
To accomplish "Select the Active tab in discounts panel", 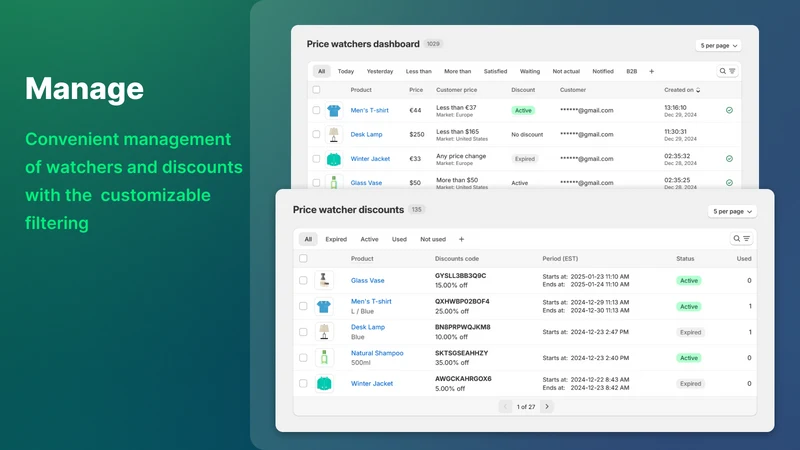I will click(369, 239).
